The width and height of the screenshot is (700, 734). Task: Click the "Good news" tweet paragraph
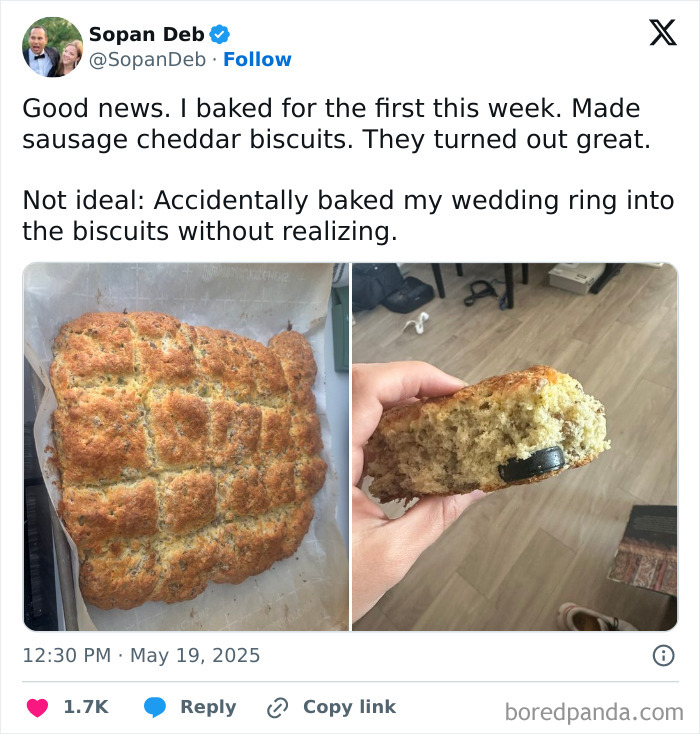[x=336, y=123]
